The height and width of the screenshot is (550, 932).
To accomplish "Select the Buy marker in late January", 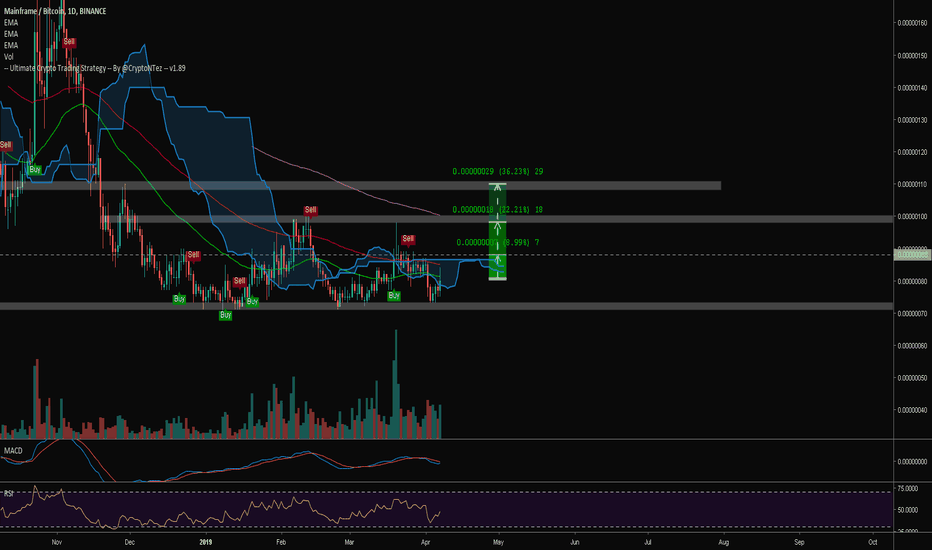I will (x=252, y=301).
